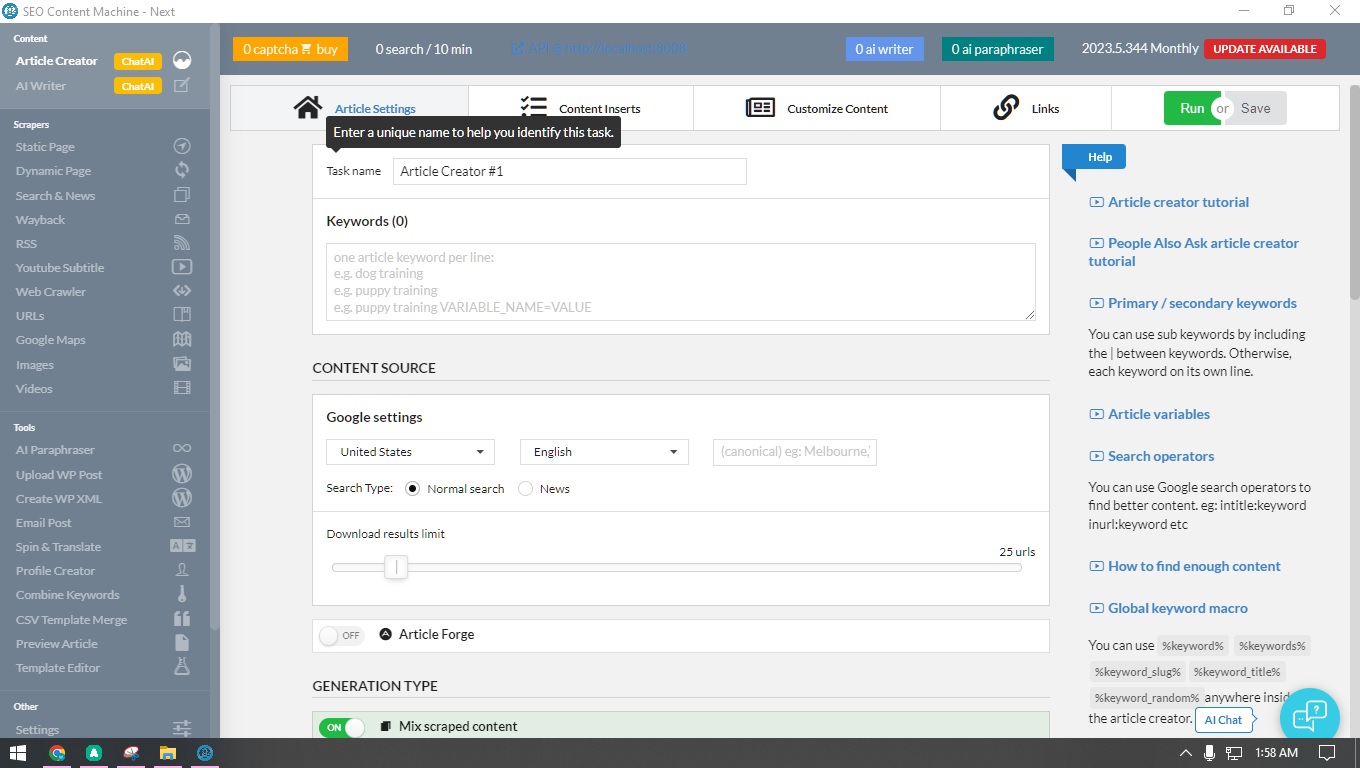Open the English language dropdown
The image size is (1360, 768).
(x=603, y=451)
